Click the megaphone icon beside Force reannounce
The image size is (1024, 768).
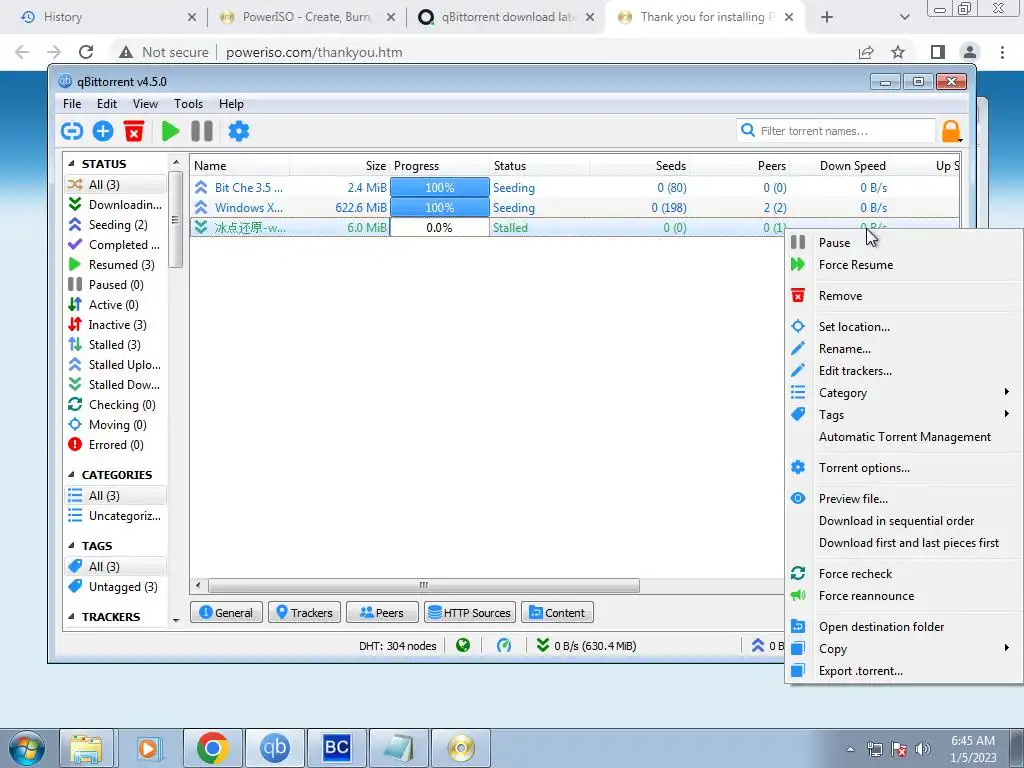point(798,596)
